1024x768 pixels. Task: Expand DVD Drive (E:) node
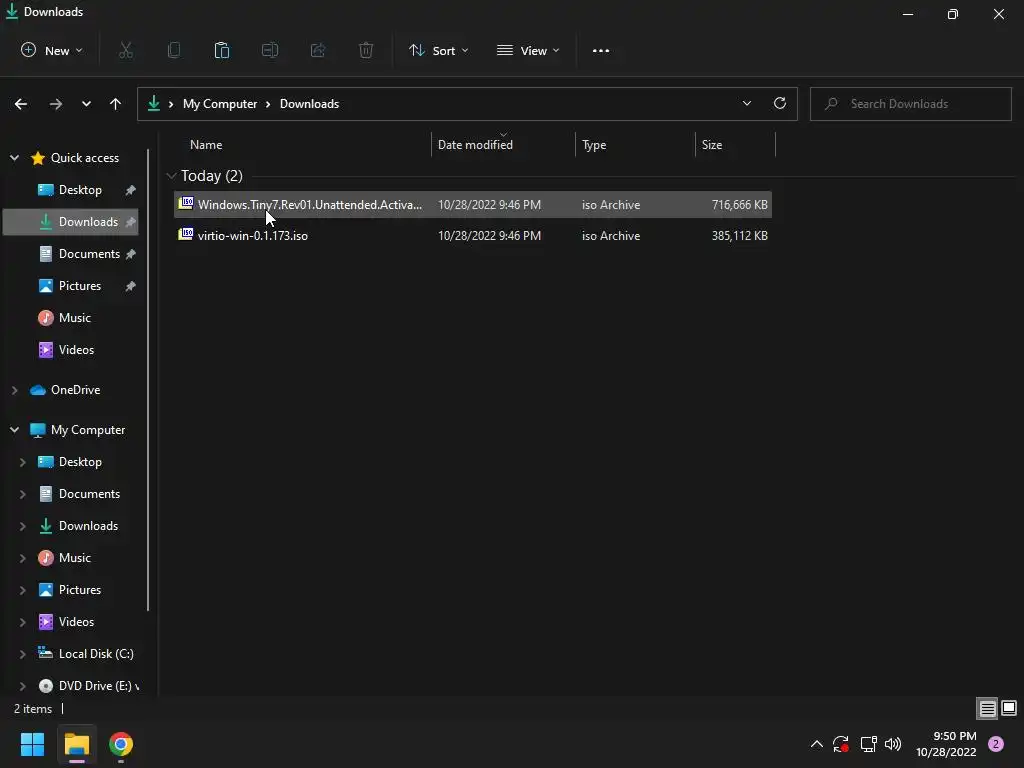point(22,686)
